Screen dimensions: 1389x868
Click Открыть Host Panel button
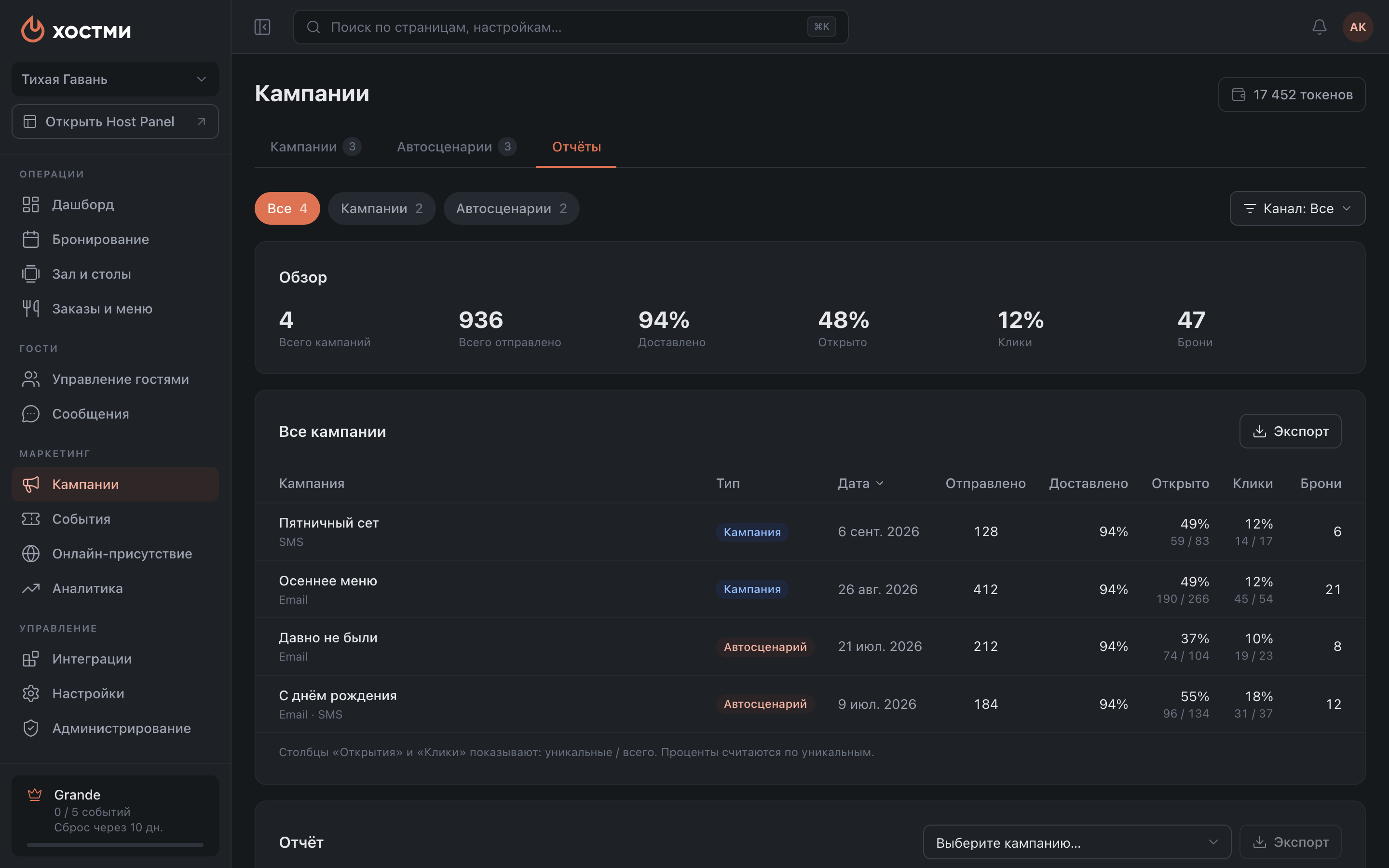pos(115,122)
